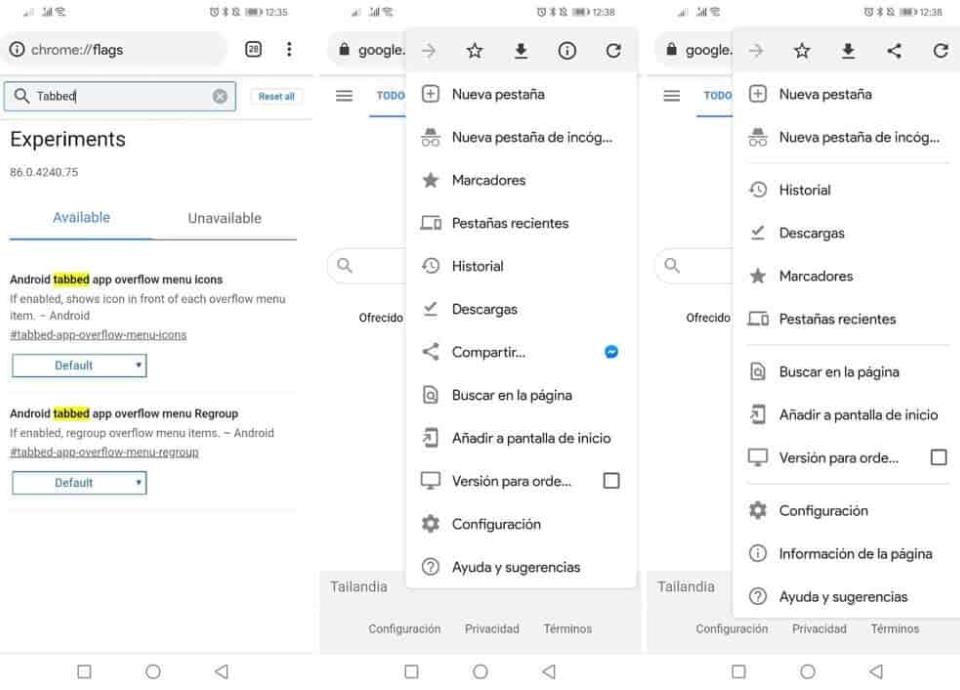Viewport: 960px width, 690px height.
Task: Open Default dropdown for overflow menu Regroup flag
Action: pos(79,483)
